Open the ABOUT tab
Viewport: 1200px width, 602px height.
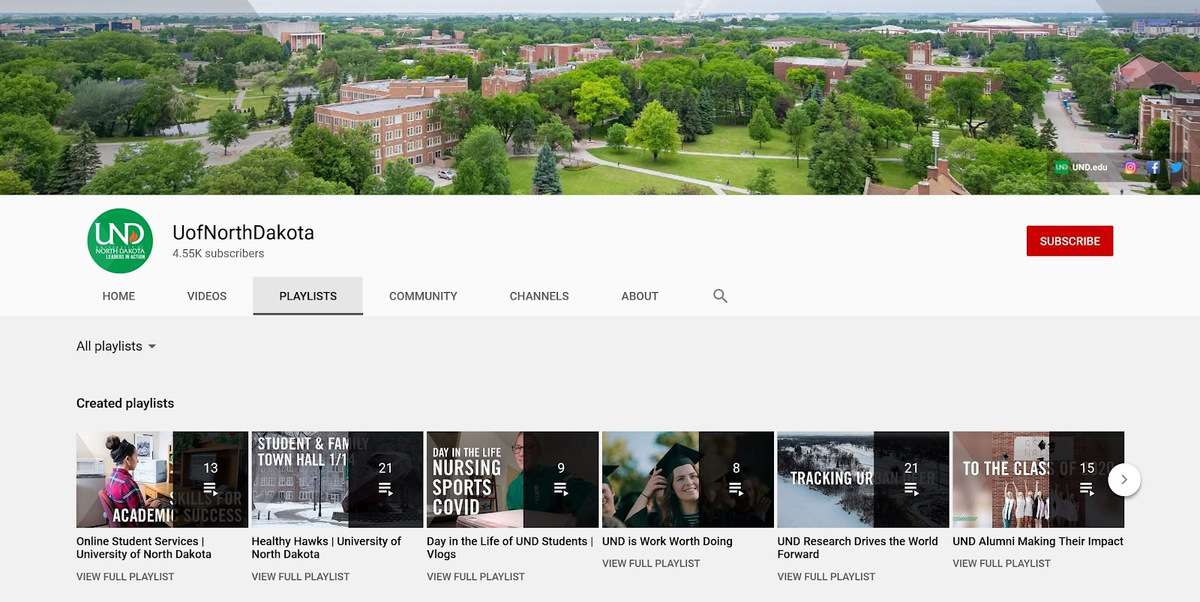(639, 296)
